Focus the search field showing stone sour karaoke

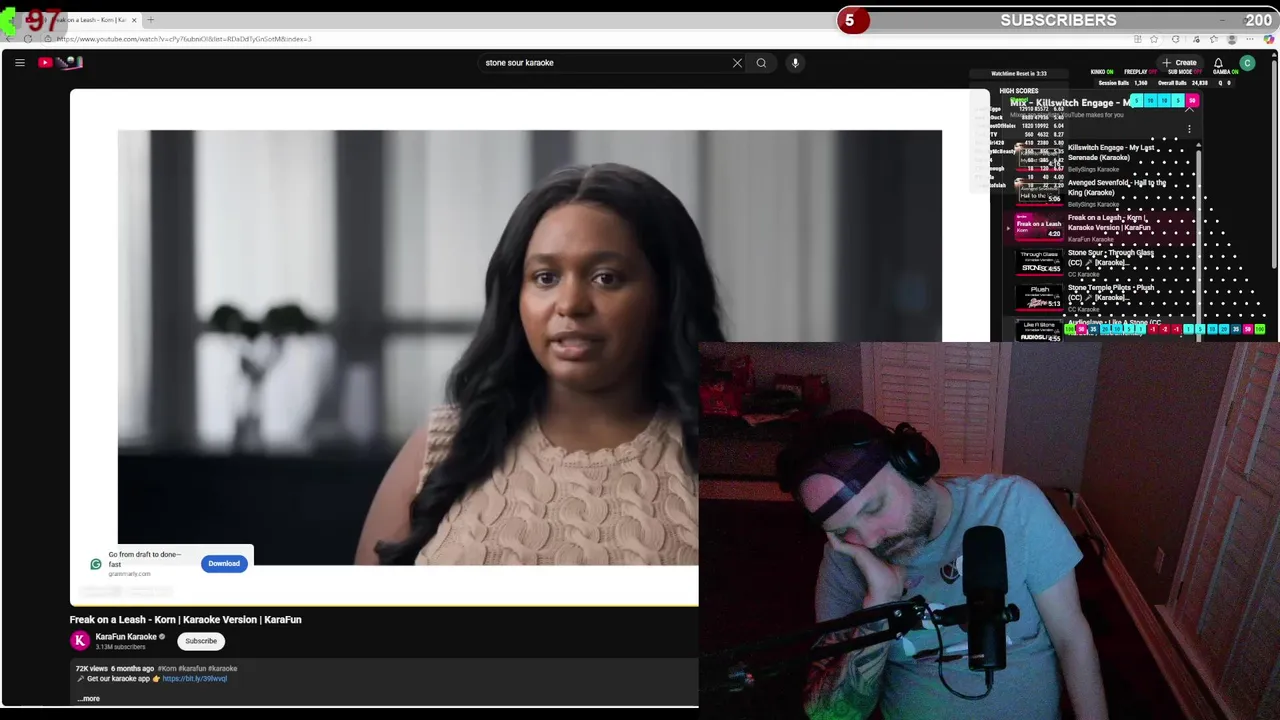pos(605,63)
